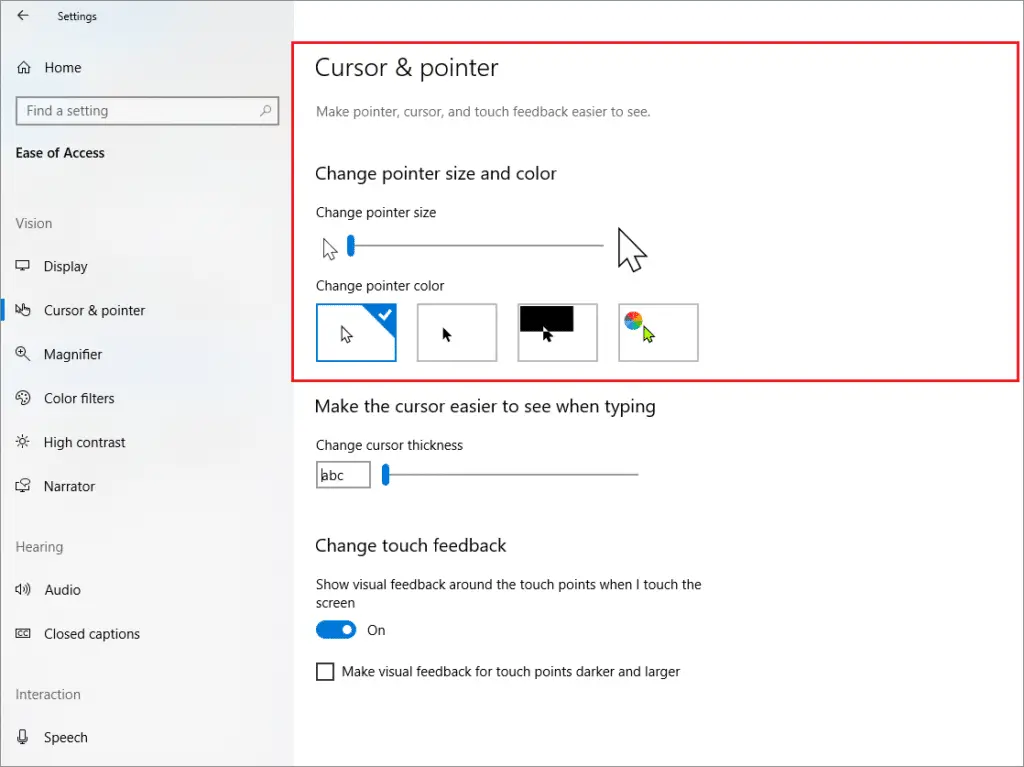Click the Color filters sidebar icon

pyautogui.click(x=22, y=398)
